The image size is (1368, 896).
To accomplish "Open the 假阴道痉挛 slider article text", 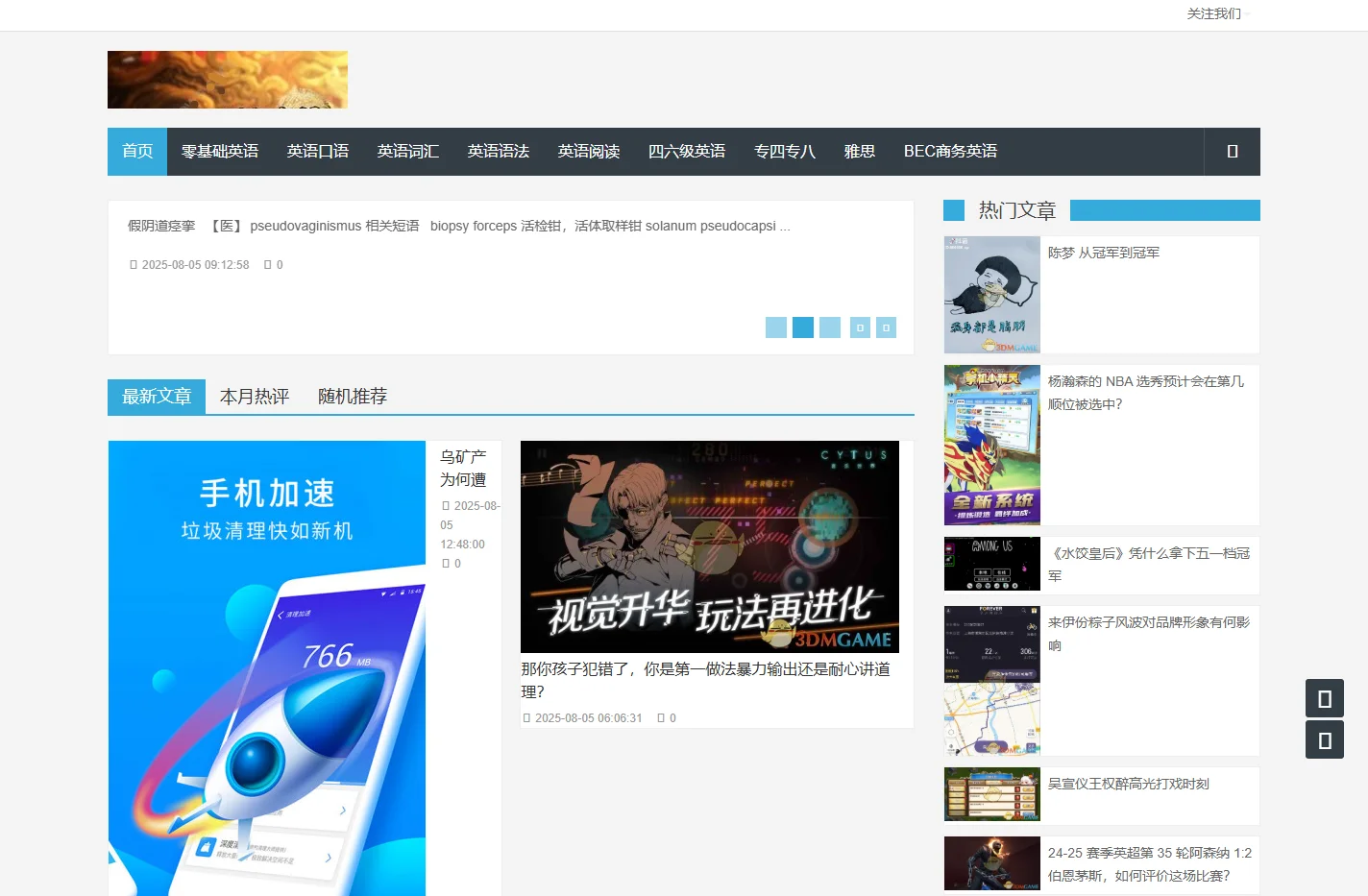I will coord(459,227).
